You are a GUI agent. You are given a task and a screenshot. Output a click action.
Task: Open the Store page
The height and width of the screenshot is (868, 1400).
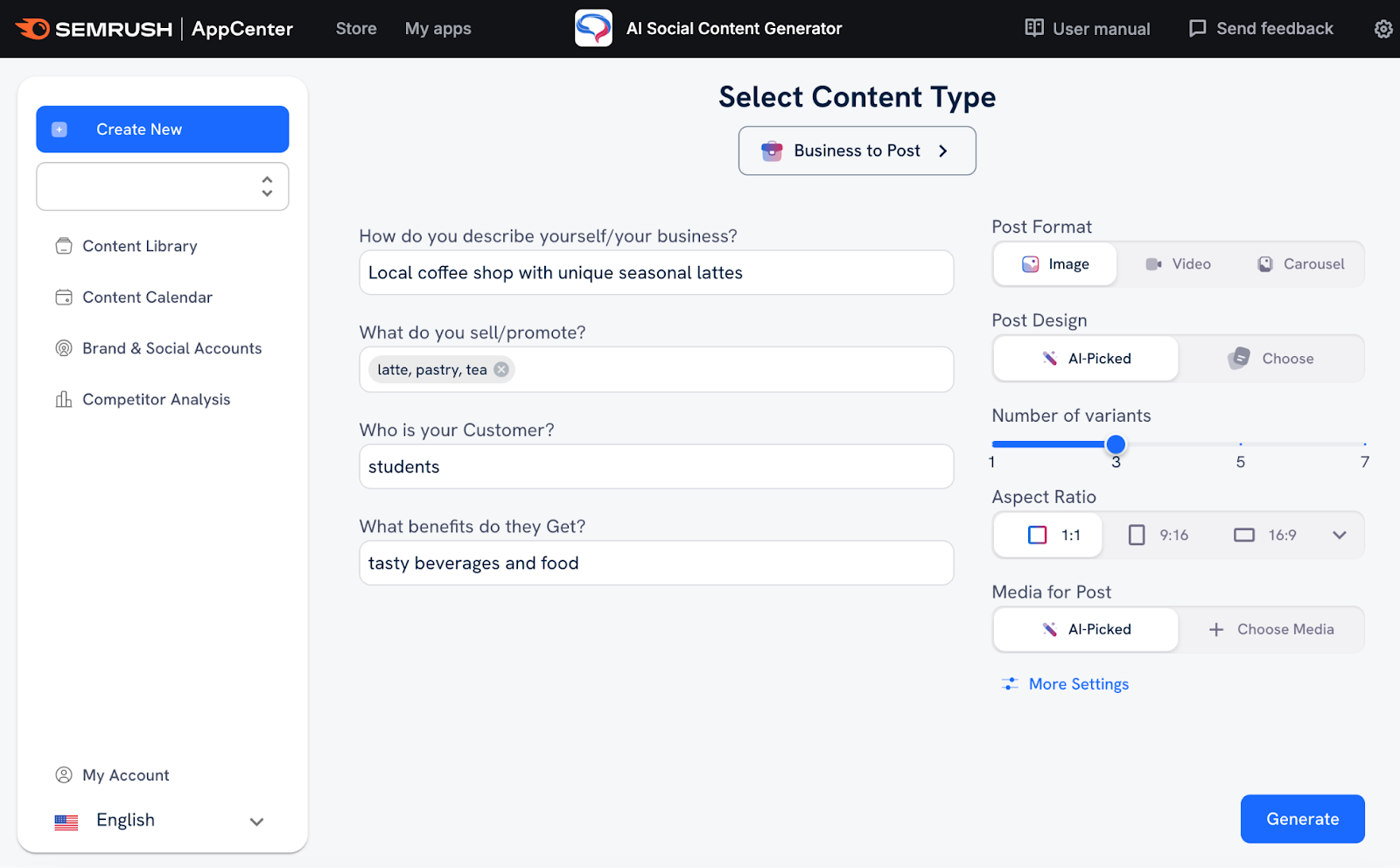(x=355, y=28)
